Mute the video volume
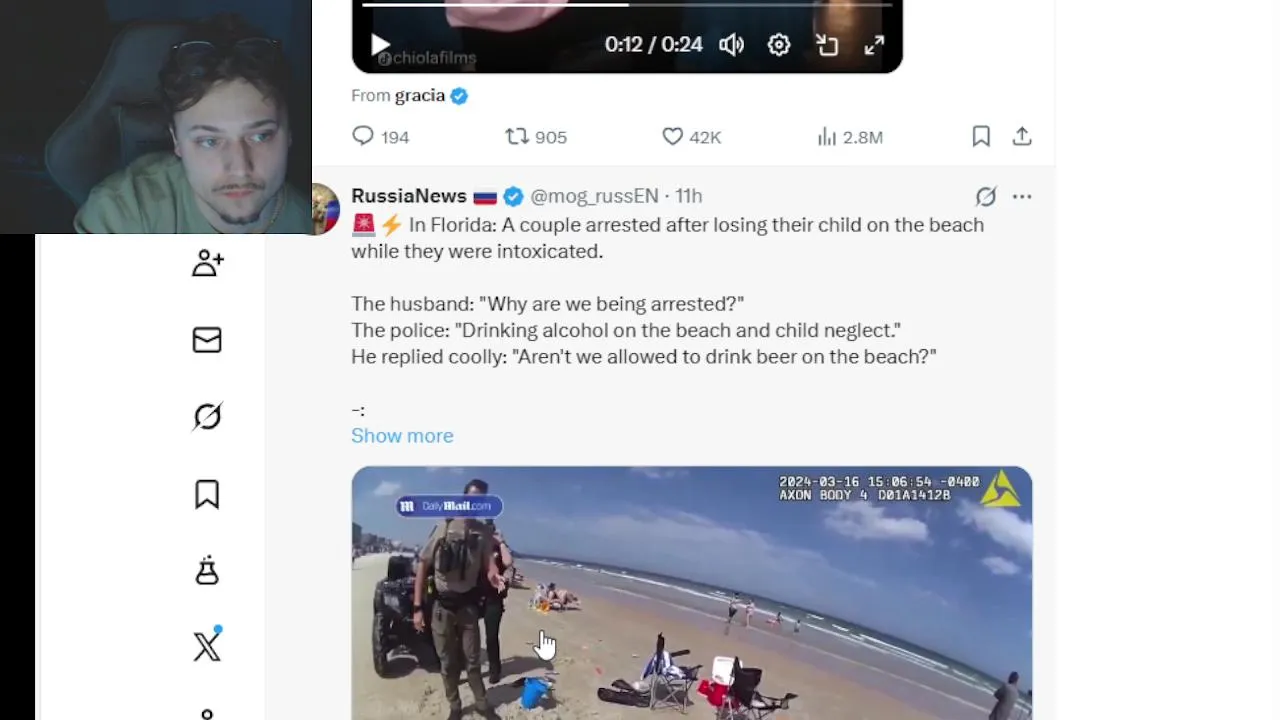Image resolution: width=1280 pixels, height=720 pixels. [731, 45]
